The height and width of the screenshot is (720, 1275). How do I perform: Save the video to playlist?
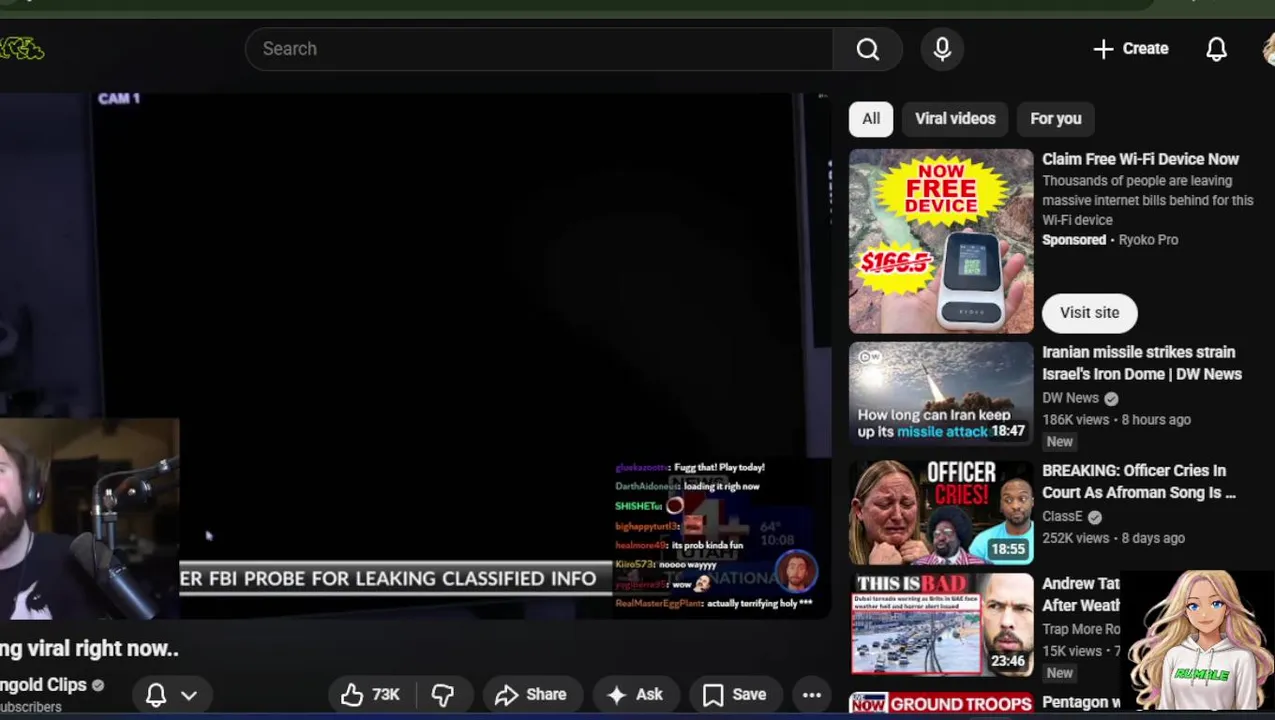coord(735,695)
